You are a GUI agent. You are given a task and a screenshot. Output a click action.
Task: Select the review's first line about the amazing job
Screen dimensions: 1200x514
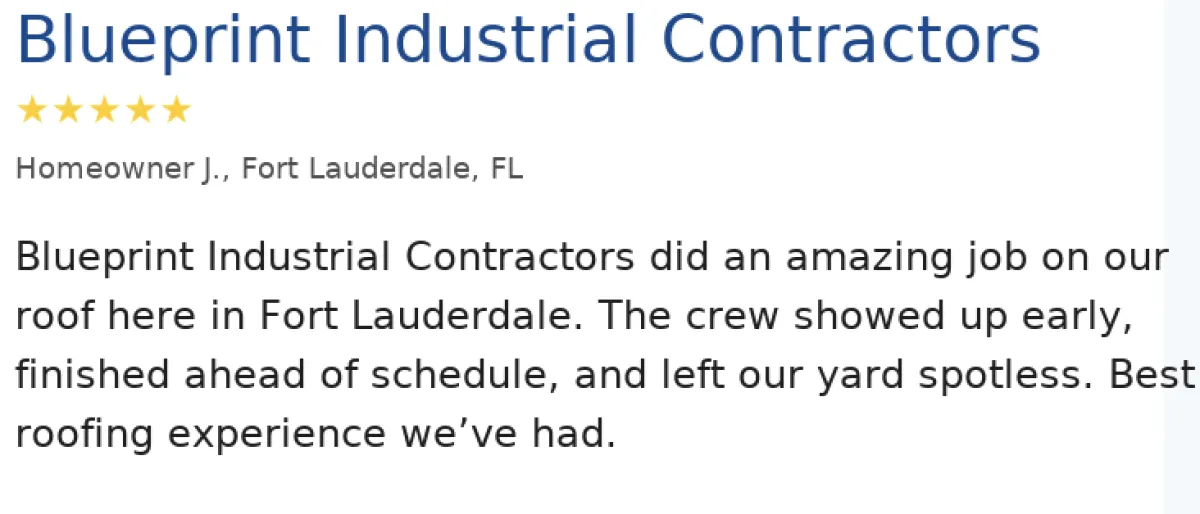coord(592,259)
